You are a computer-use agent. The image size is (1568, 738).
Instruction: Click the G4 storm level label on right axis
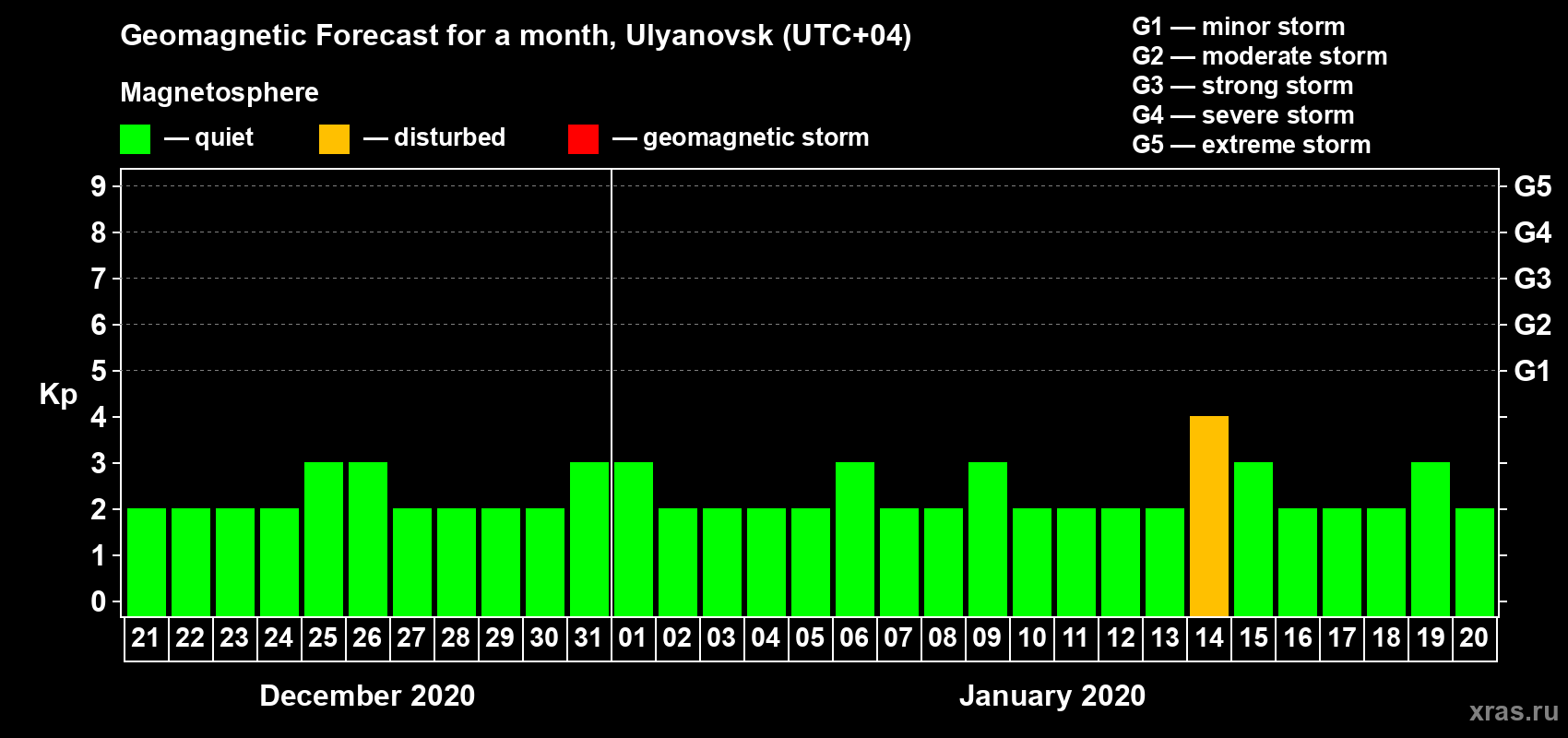(x=1533, y=232)
